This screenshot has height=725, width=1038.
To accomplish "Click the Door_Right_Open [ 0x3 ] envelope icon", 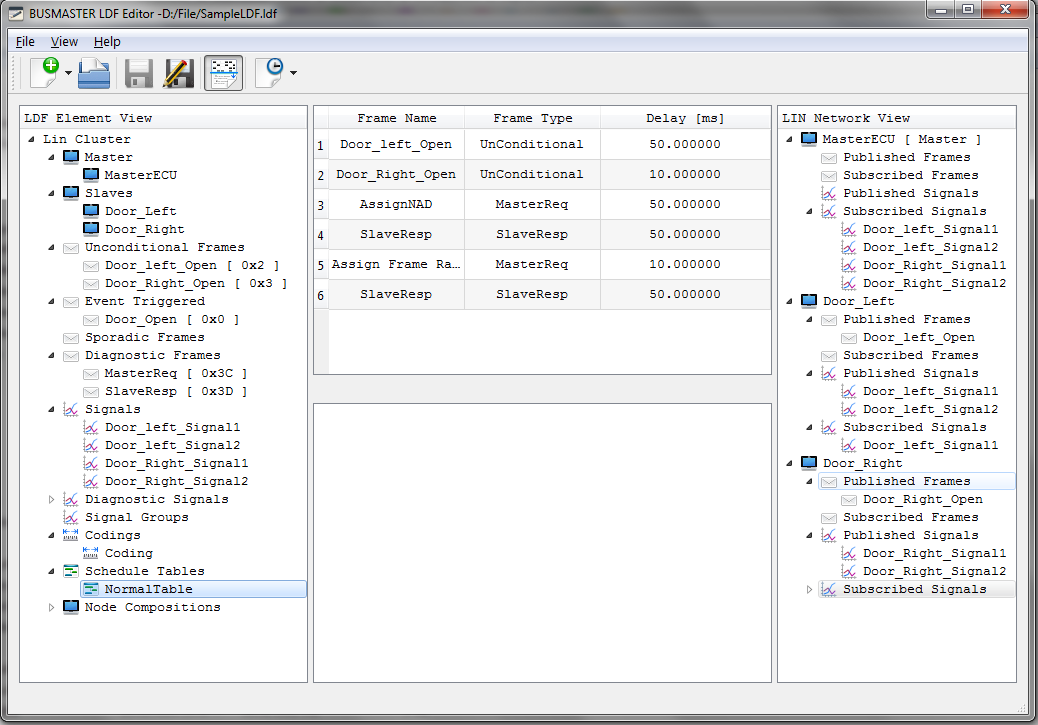I will click(91, 283).
